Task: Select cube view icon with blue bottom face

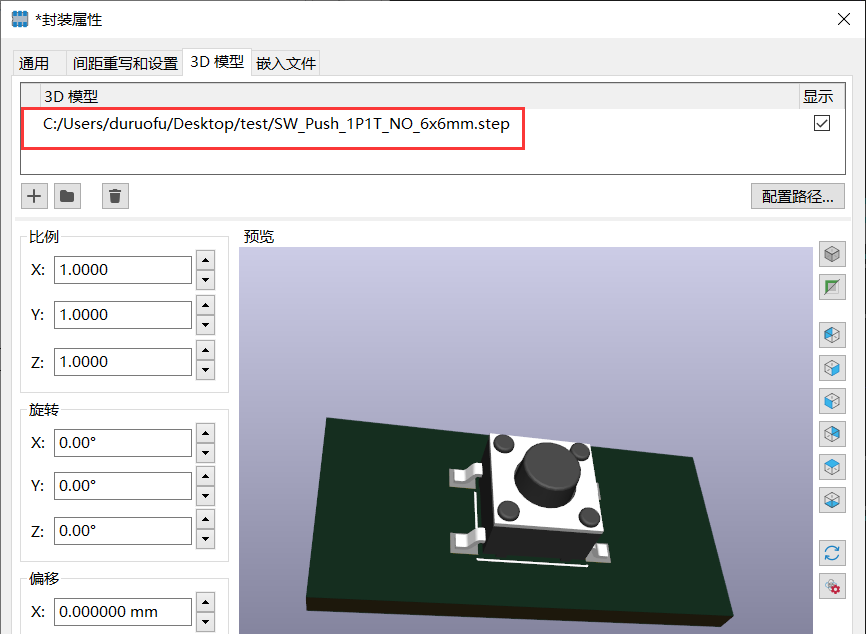Action: tap(831, 498)
